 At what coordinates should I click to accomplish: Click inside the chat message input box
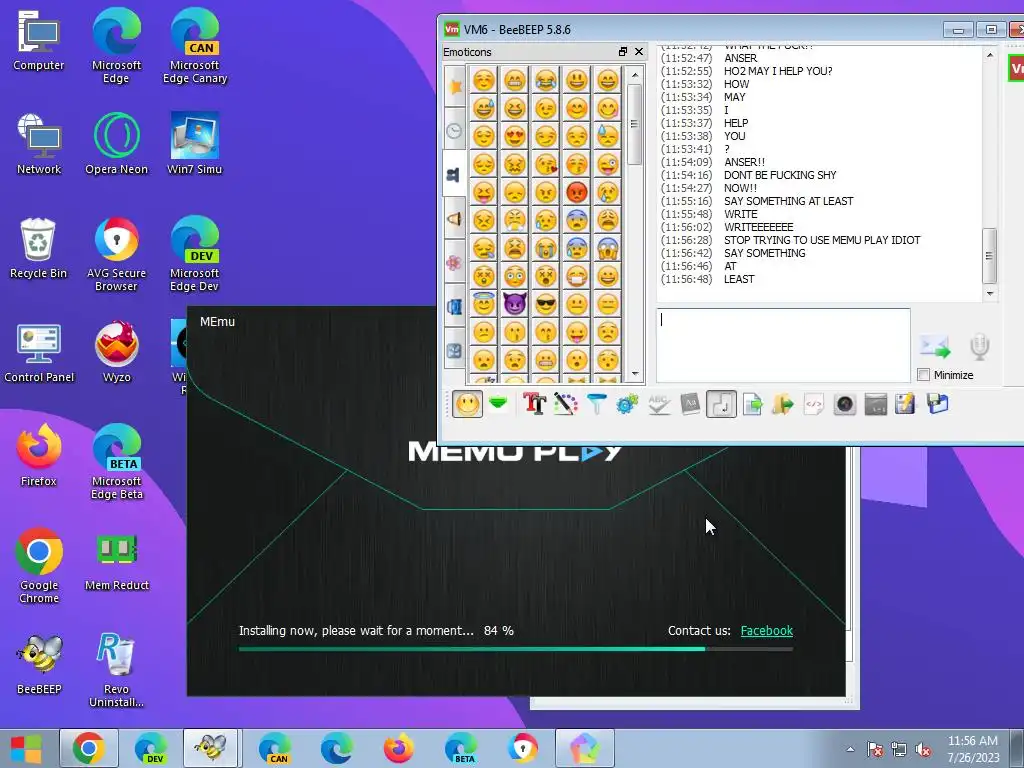[x=783, y=345]
